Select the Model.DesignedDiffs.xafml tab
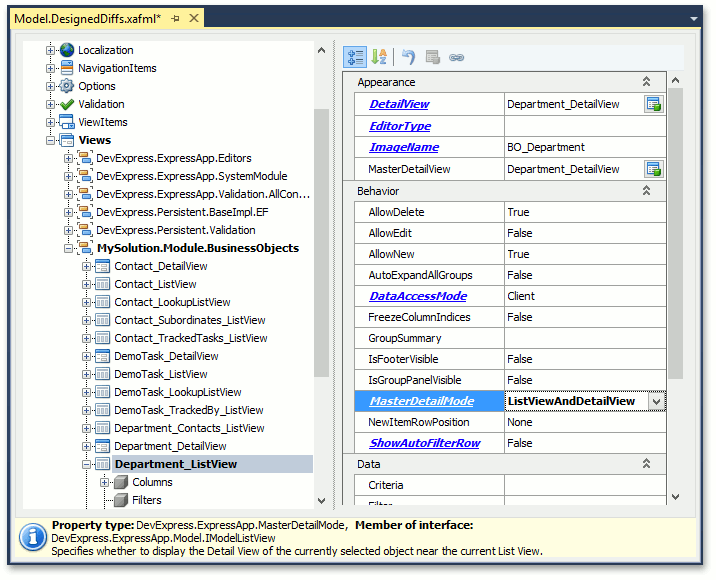Viewport: 716px width, 580px height. (x=87, y=19)
